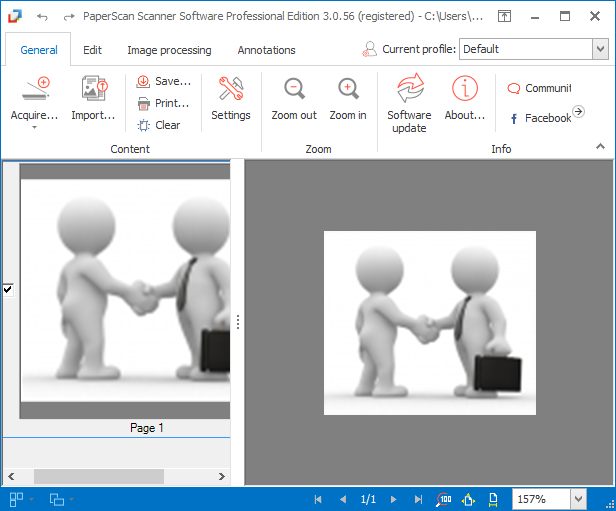The image size is (616, 511).
Task: Go to the last page
Action: 418,499
